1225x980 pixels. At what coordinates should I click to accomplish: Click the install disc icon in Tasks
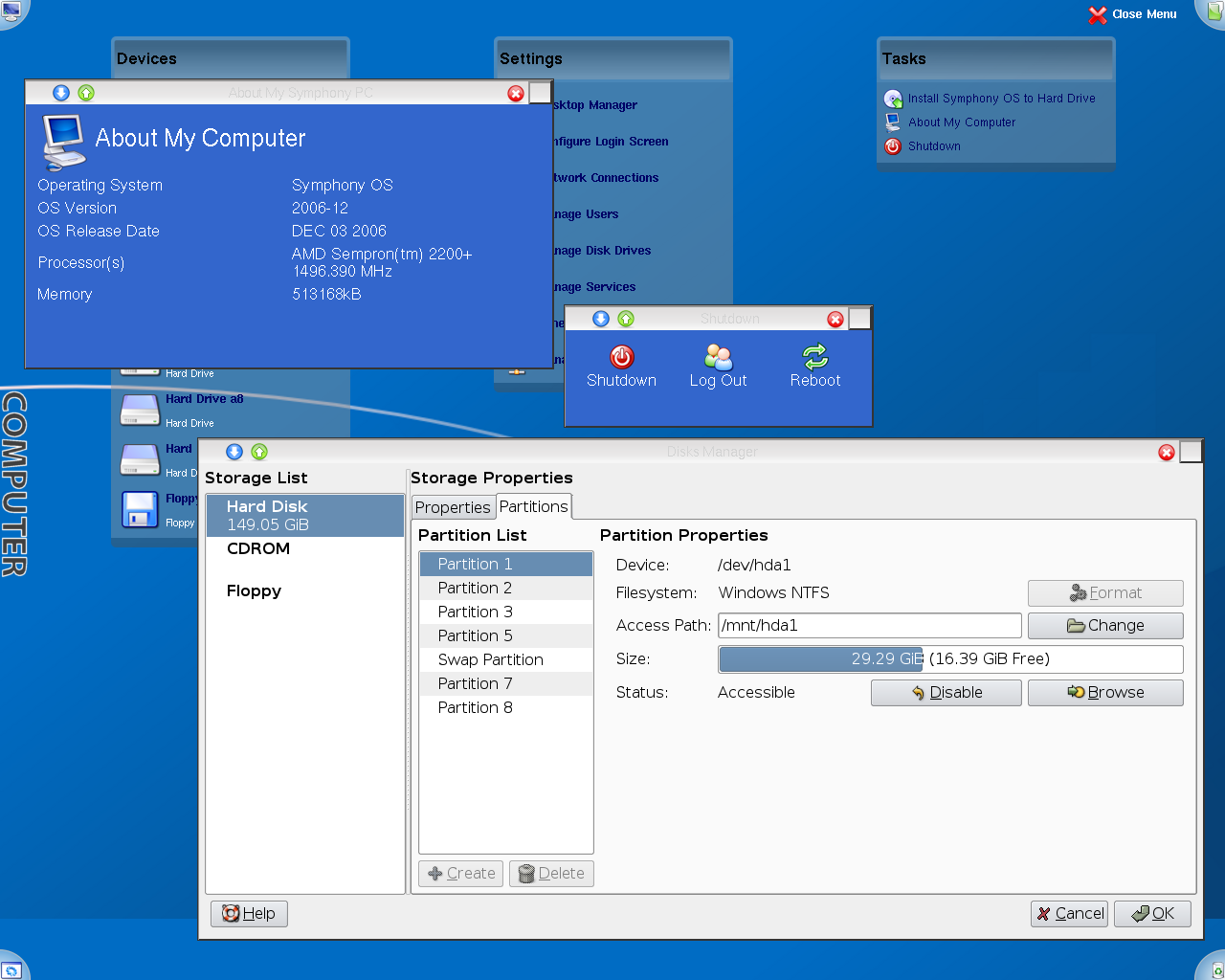[893, 99]
